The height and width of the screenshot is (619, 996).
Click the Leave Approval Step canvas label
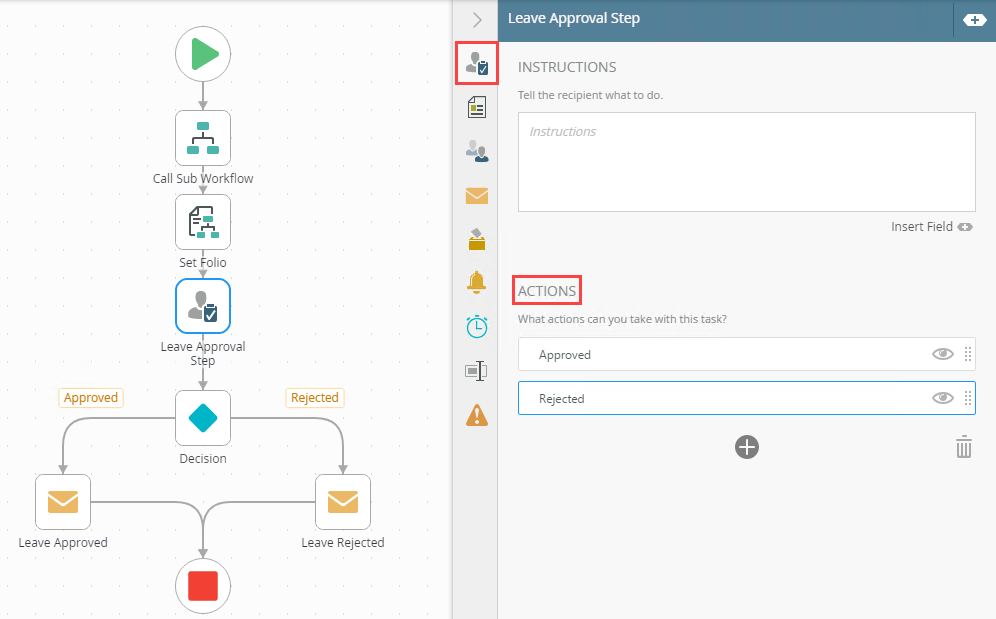[203, 353]
